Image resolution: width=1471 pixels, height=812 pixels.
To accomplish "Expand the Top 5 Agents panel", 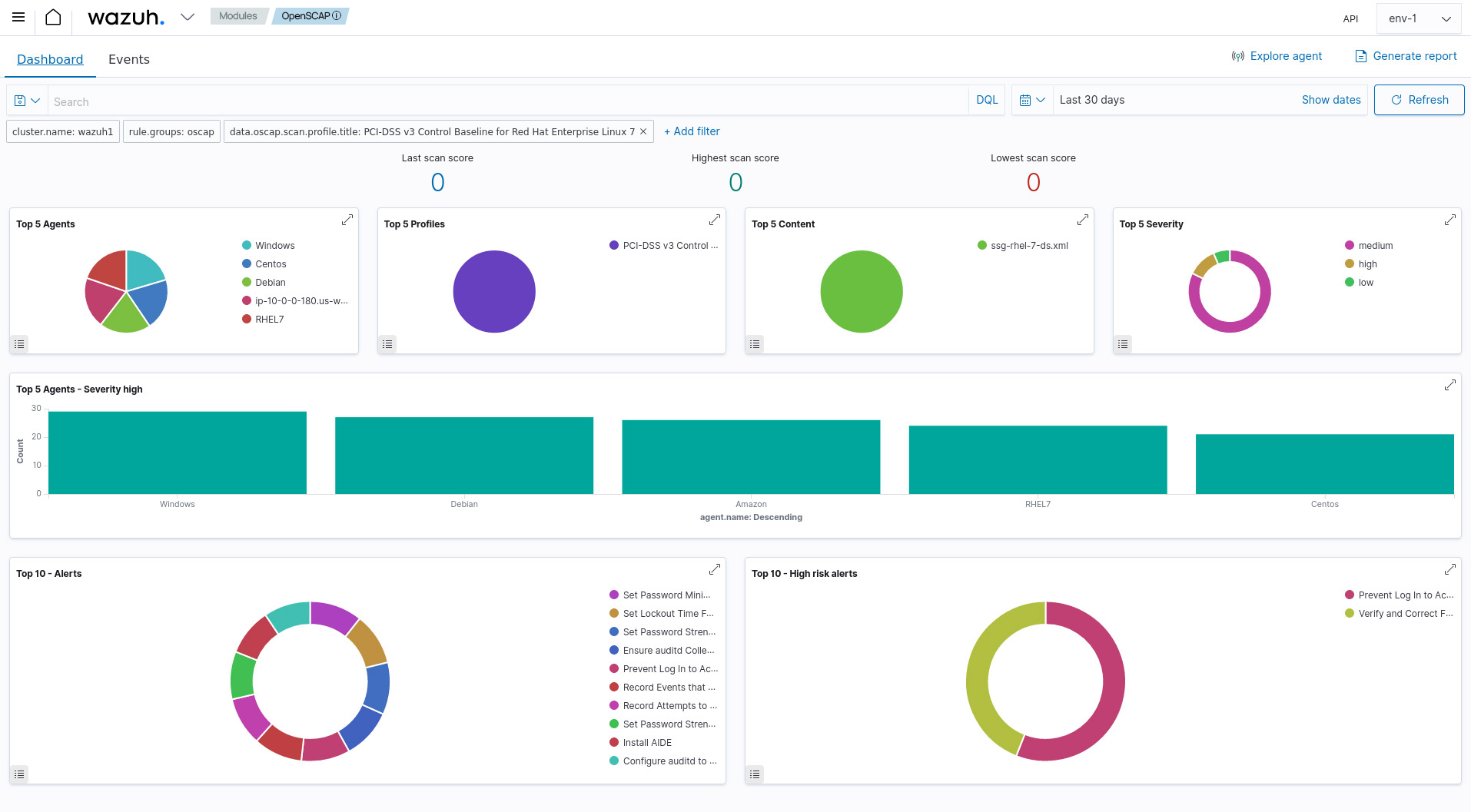I will click(x=347, y=220).
